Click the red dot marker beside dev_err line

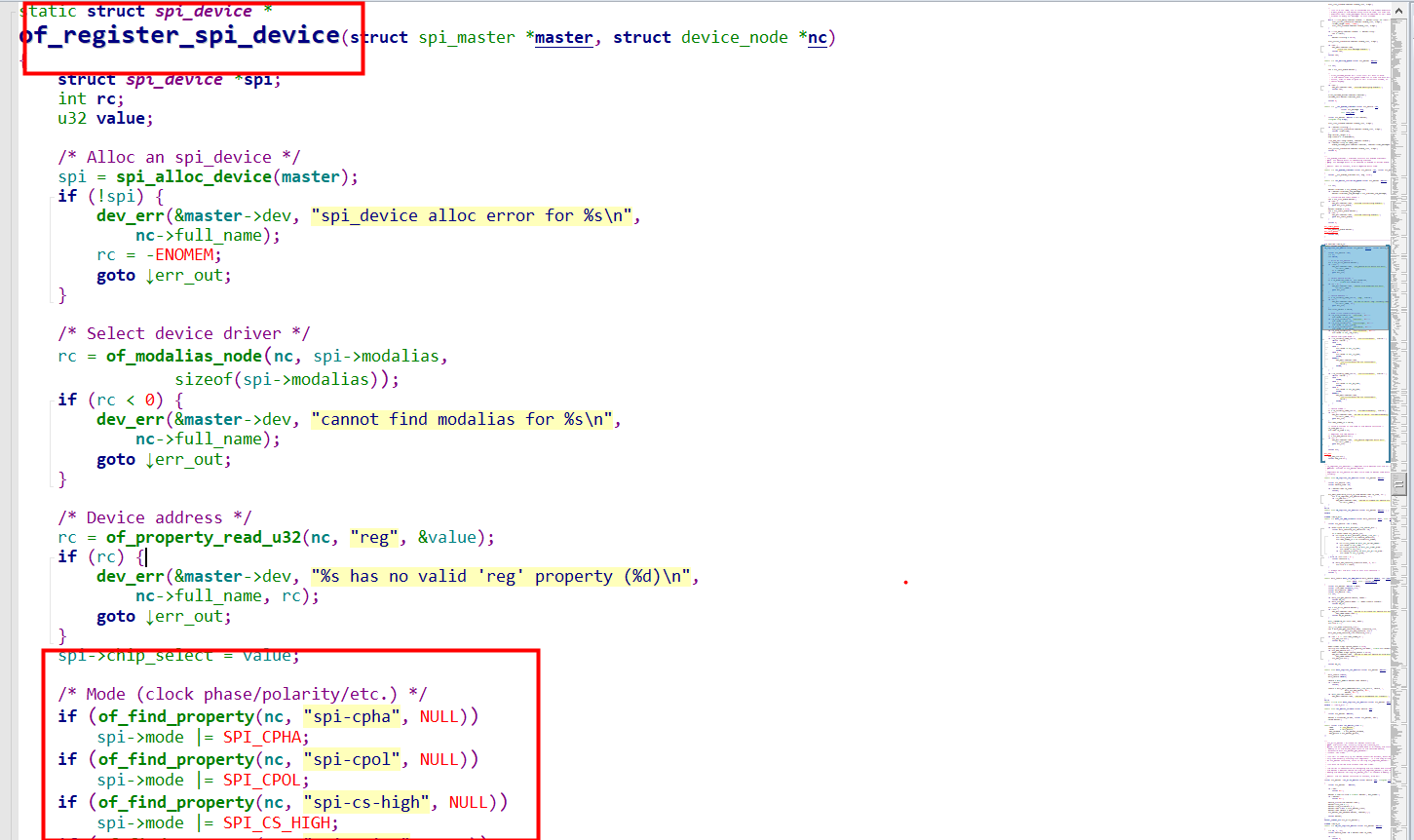pos(904,581)
